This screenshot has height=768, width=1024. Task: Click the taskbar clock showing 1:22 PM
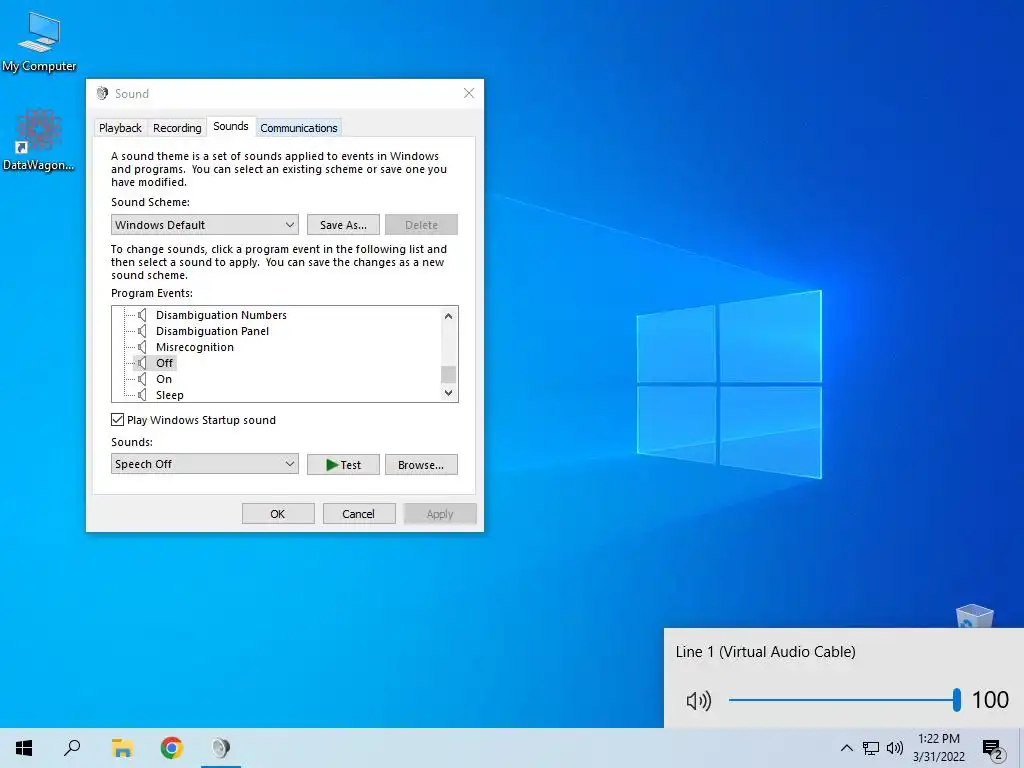938,748
